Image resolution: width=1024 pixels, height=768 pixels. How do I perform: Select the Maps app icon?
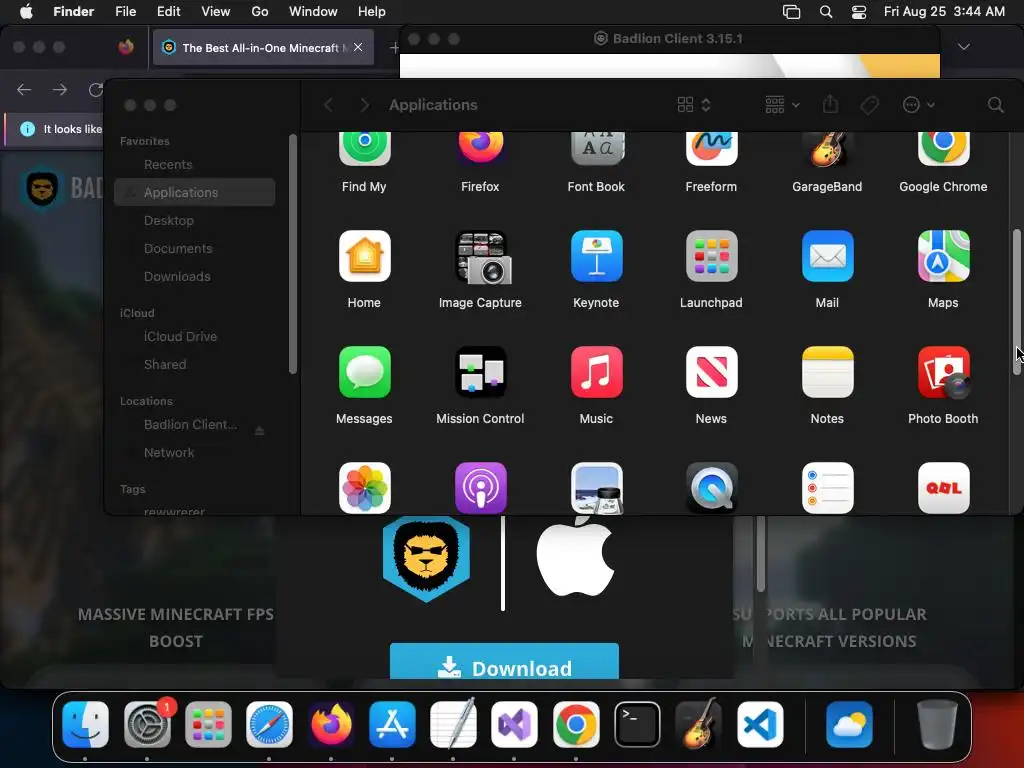(944, 256)
